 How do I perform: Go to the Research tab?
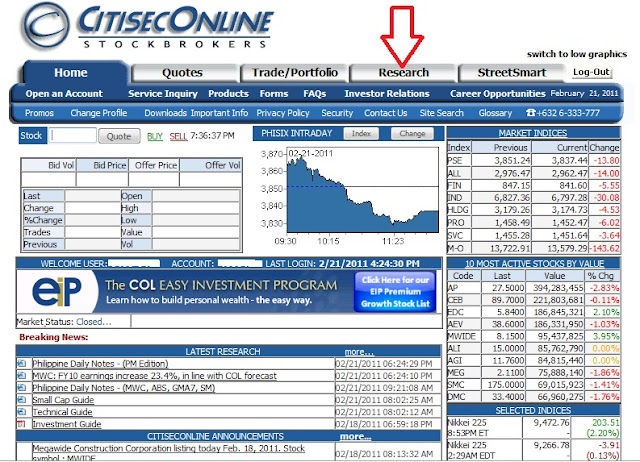click(404, 73)
